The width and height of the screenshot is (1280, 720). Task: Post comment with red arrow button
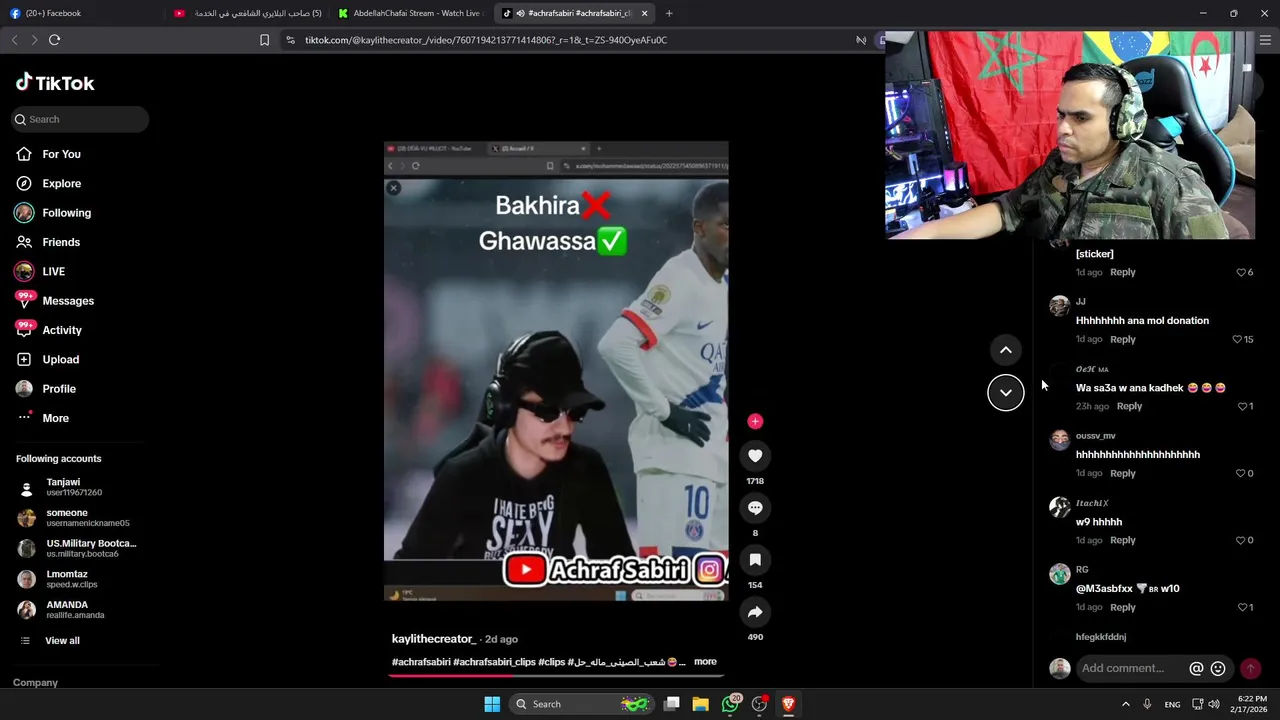tap(1250, 669)
